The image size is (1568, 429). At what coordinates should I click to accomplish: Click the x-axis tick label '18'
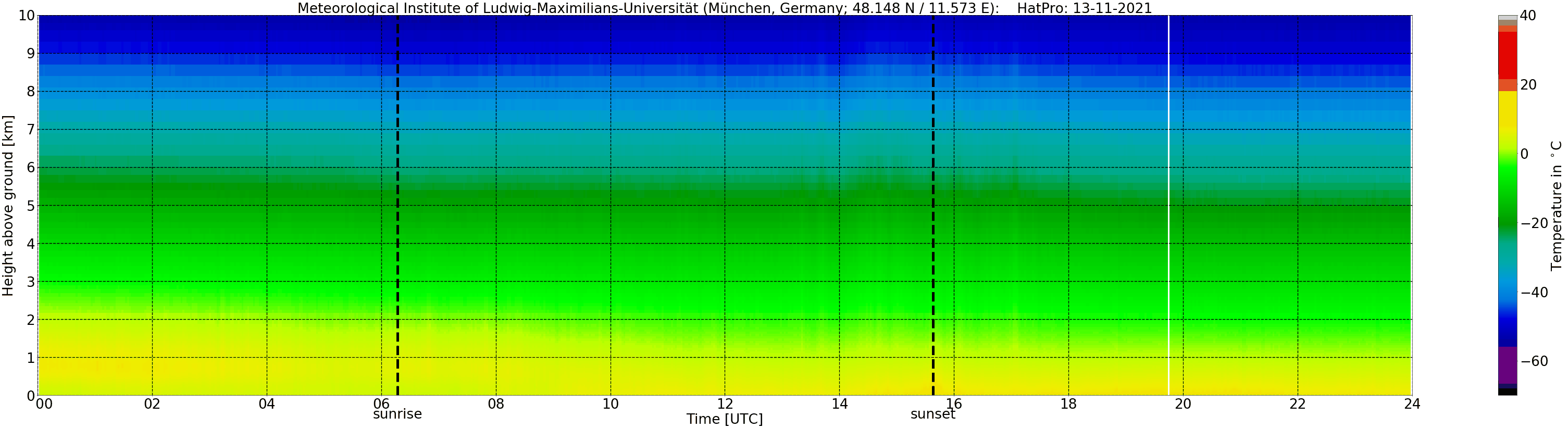(1068, 404)
